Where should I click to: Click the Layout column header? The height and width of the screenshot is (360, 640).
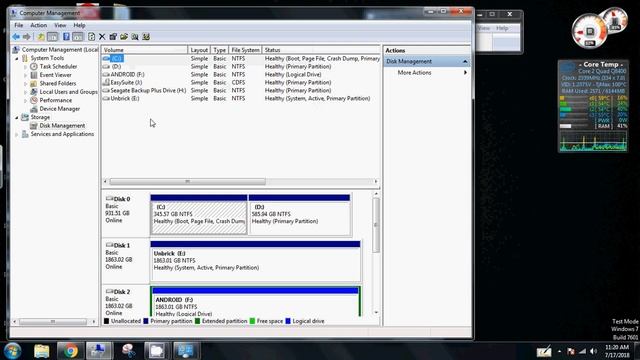coord(199,50)
